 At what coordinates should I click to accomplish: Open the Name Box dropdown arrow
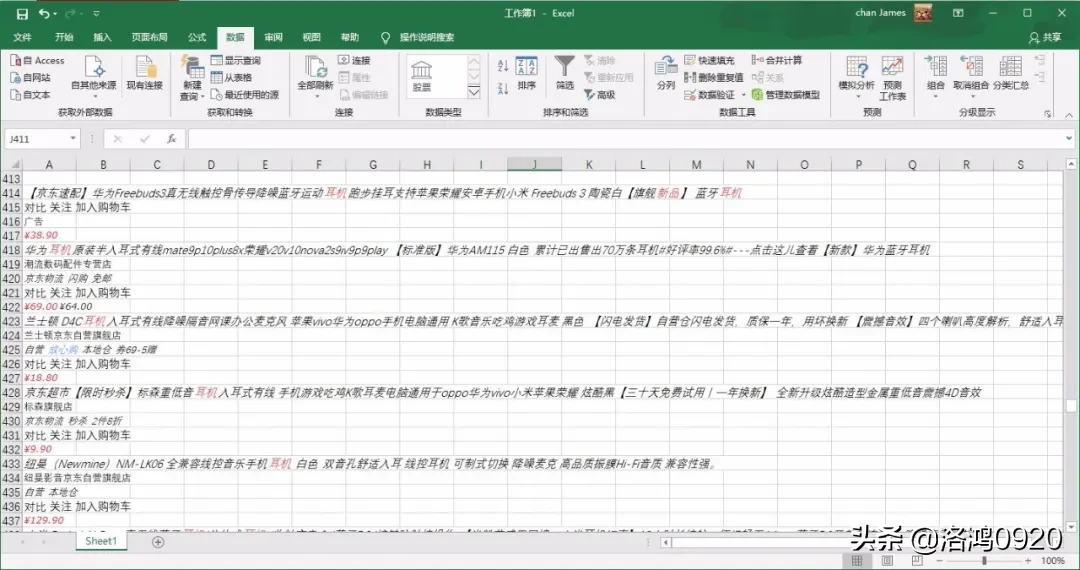coord(72,139)
